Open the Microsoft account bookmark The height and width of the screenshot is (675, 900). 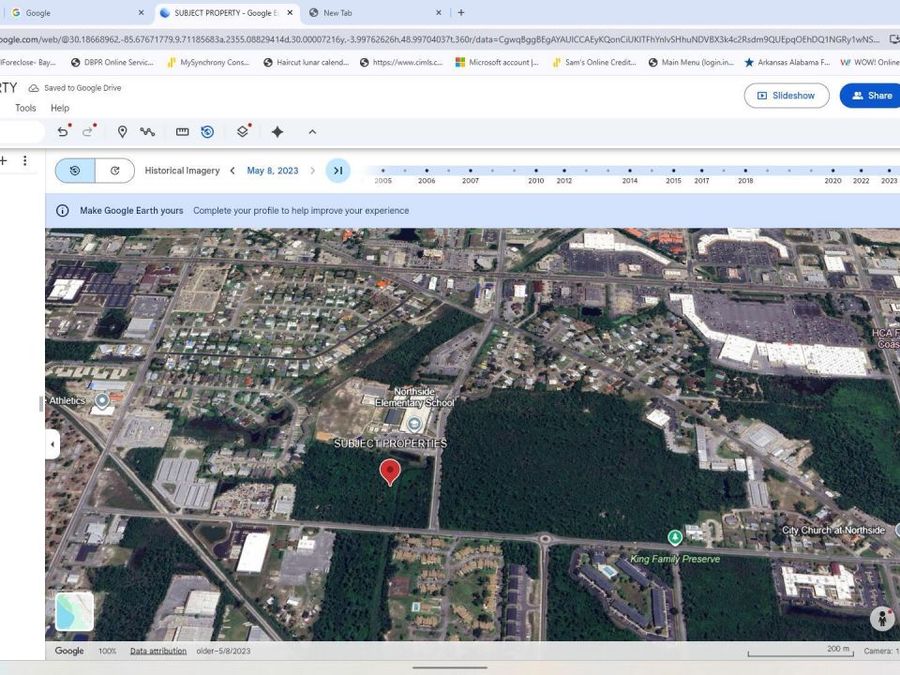[497, 62]
